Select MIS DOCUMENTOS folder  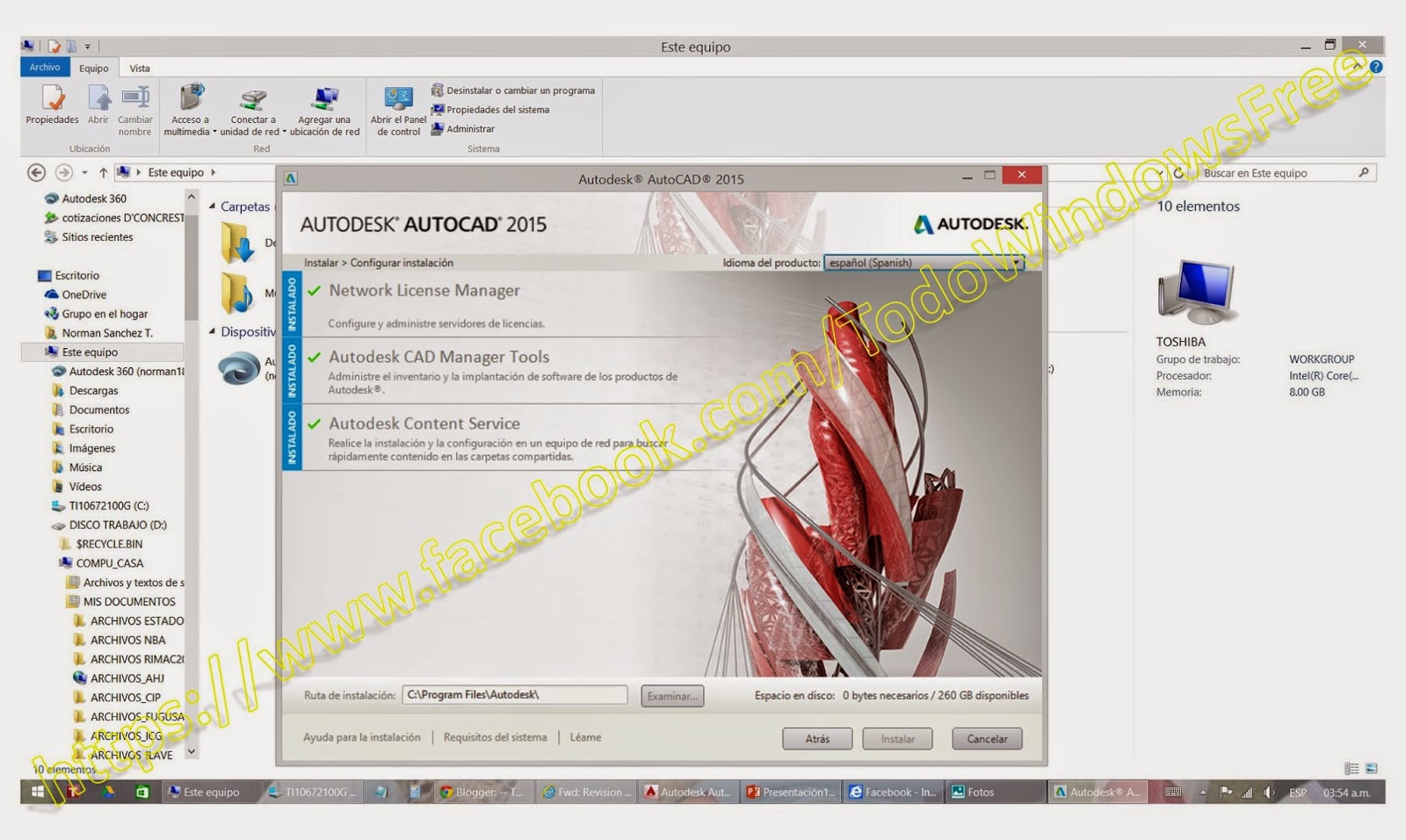(x=121, y=602)
